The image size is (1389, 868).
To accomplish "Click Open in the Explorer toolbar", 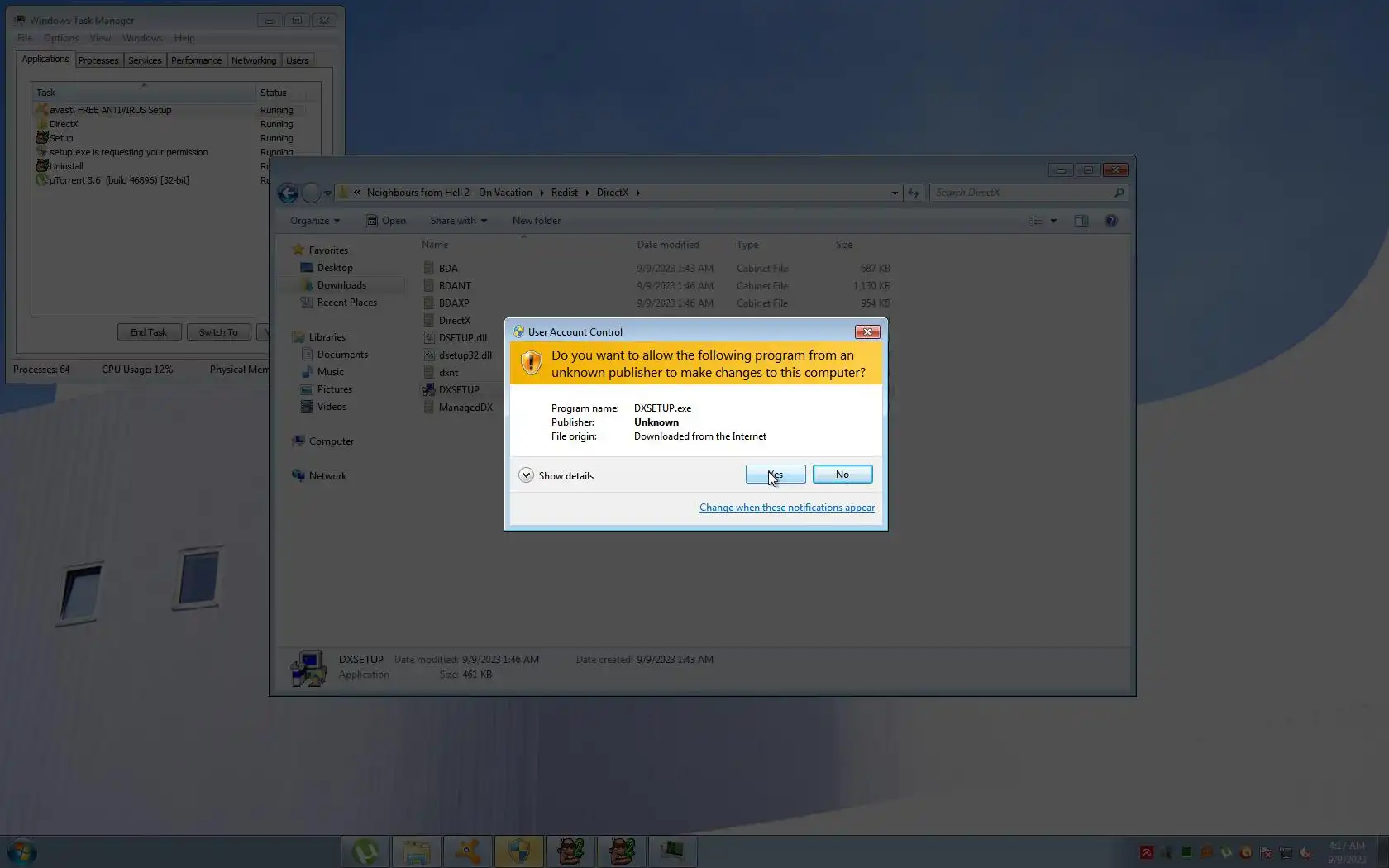I will 386,221.
